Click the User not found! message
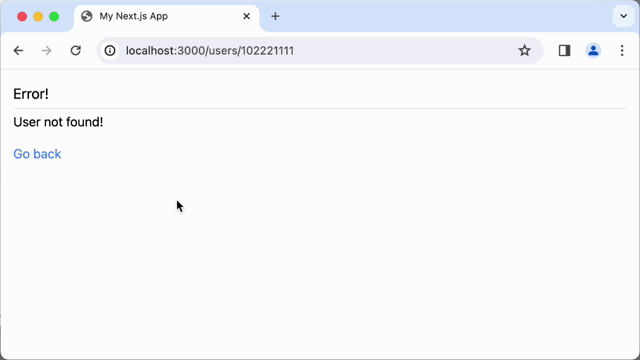Viewport: 640px width, 360px height. [x=58, y=122]
